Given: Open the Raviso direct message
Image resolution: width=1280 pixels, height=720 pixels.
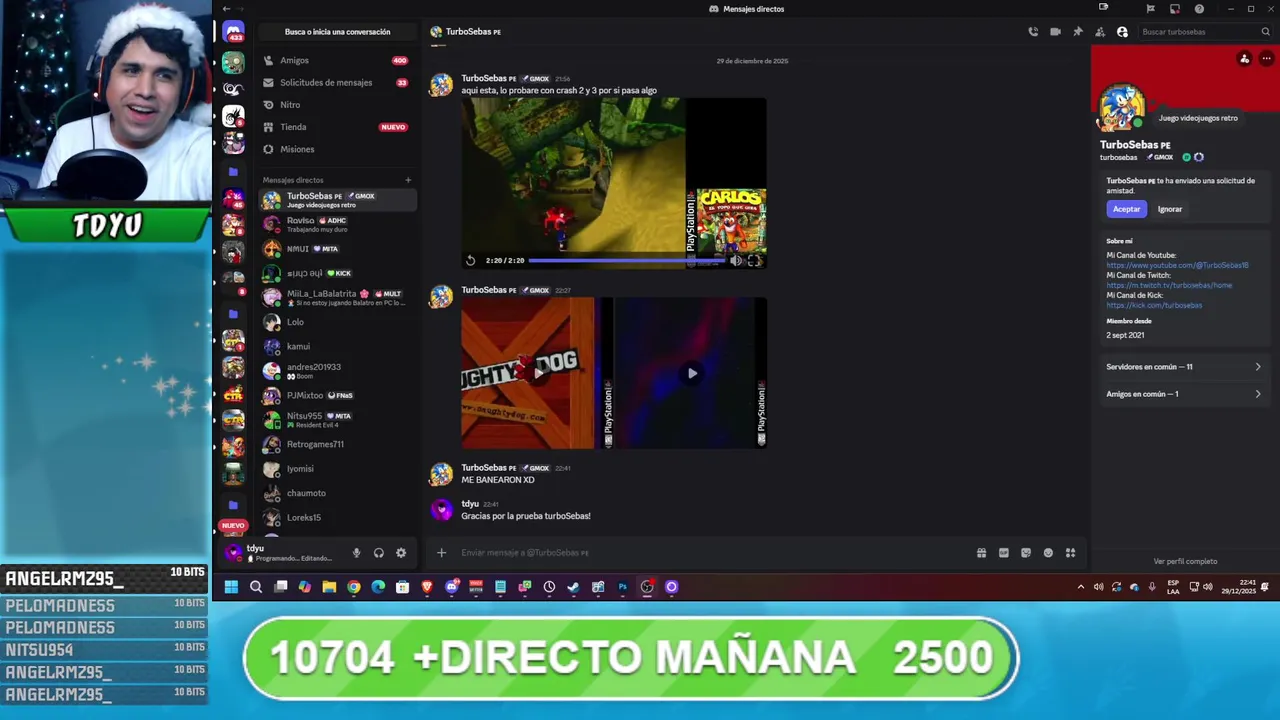Looking at the screenshot, I should click(337, 224).
